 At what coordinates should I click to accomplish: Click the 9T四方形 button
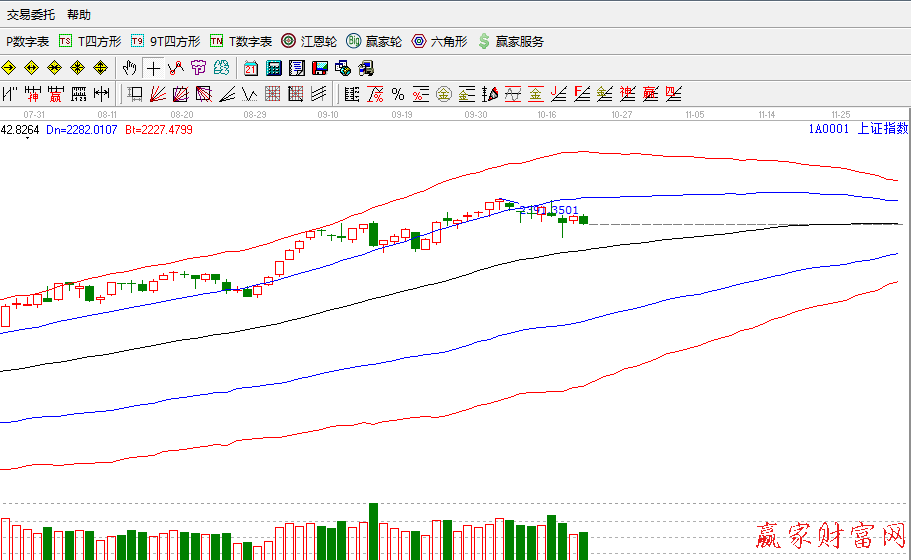tap(166, 41)
